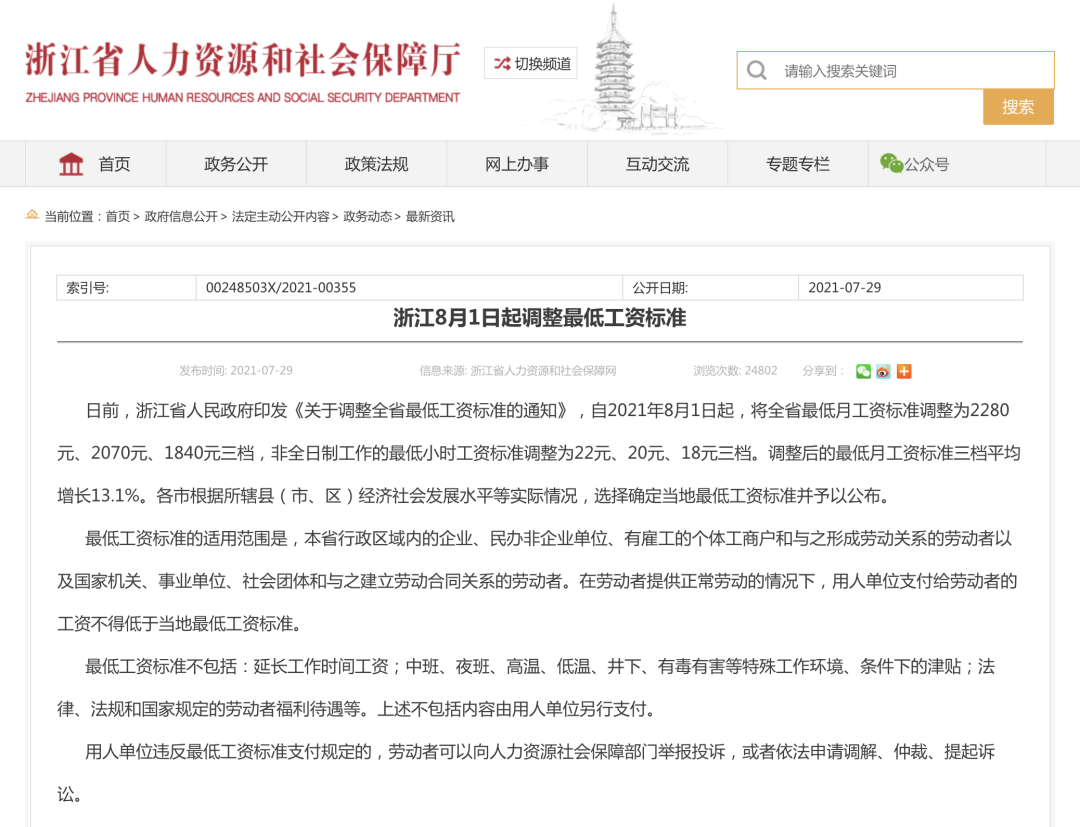Click line starting 律、法规和国家规定

click(355, 709)
